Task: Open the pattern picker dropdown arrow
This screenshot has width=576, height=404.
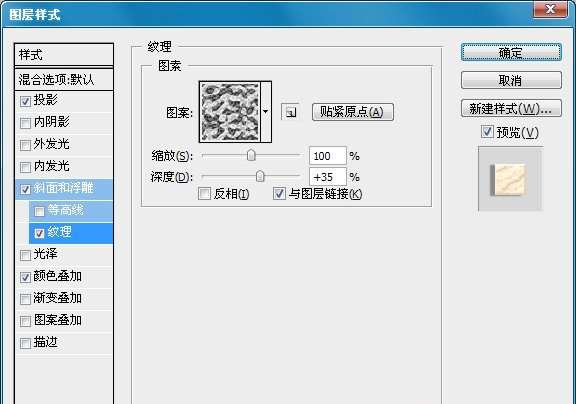Action: 266,112
